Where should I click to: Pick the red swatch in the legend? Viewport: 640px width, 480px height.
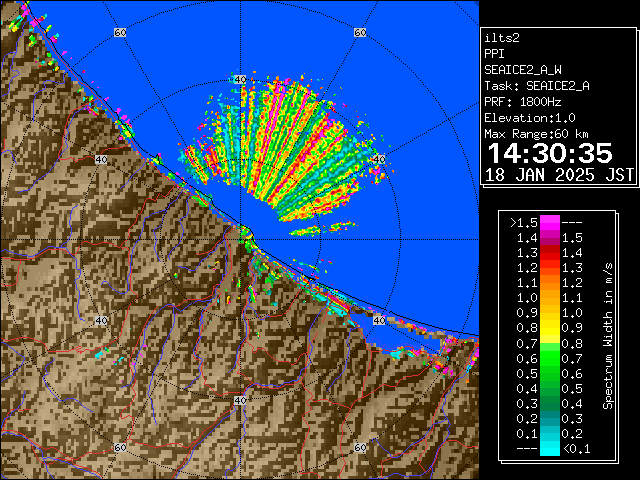coord(550,253)
